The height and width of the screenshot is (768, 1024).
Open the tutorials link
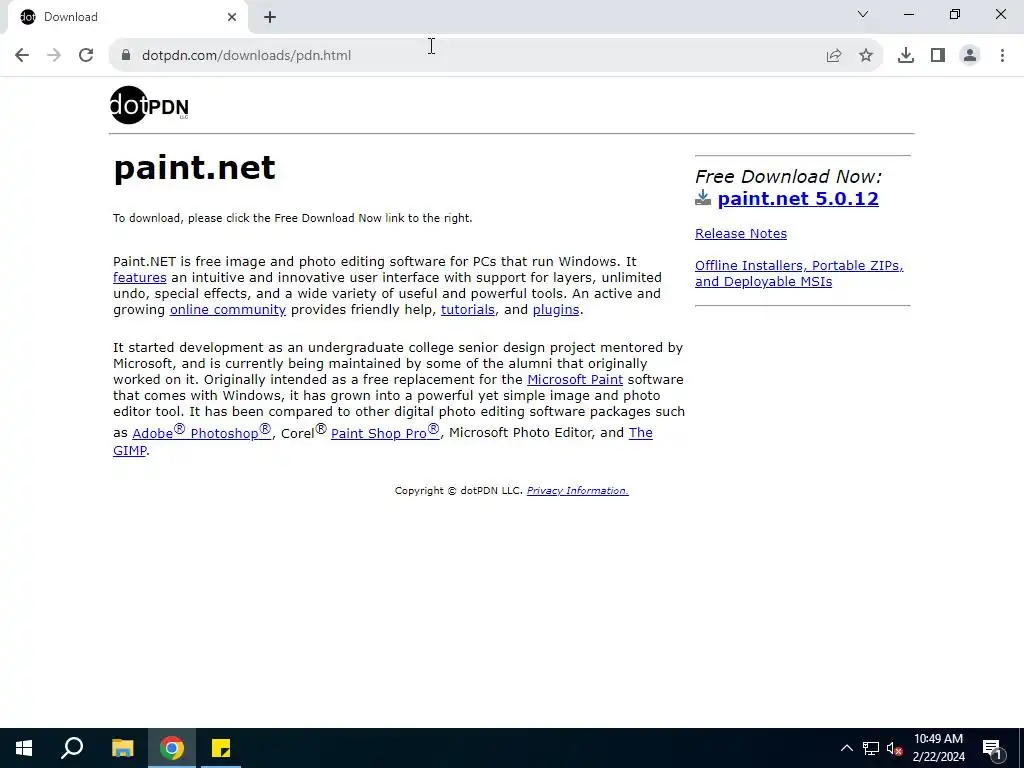(468, 310)
